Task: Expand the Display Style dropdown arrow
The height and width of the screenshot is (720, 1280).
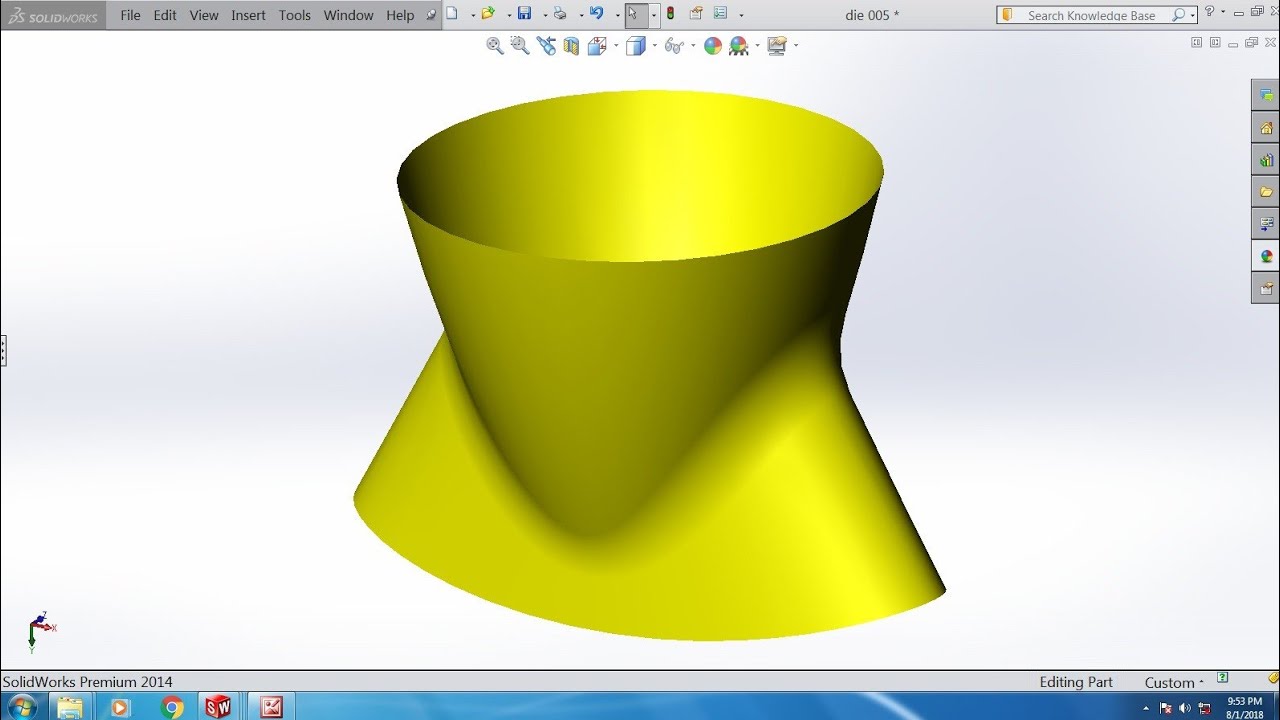Action: click(654, 46)
